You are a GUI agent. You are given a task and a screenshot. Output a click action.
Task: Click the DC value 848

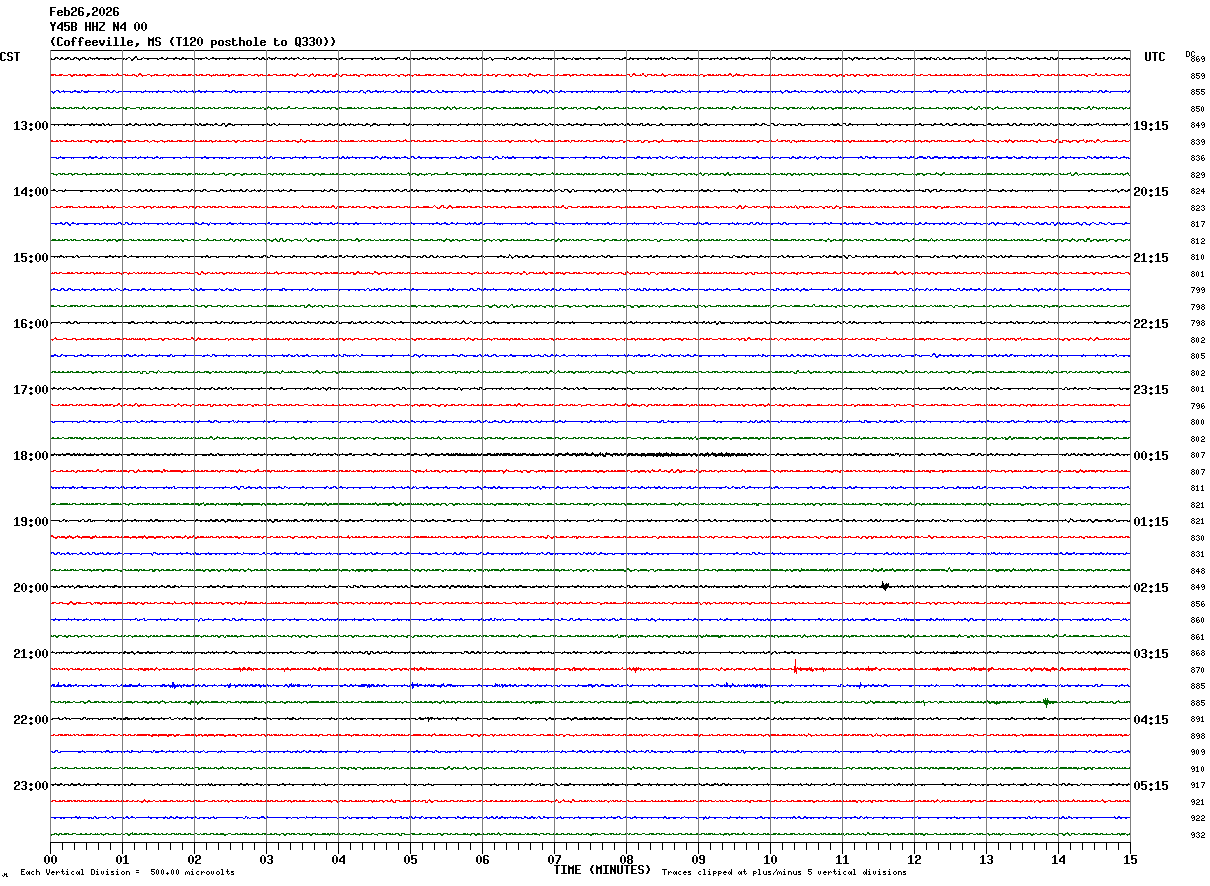(1197, 571)
